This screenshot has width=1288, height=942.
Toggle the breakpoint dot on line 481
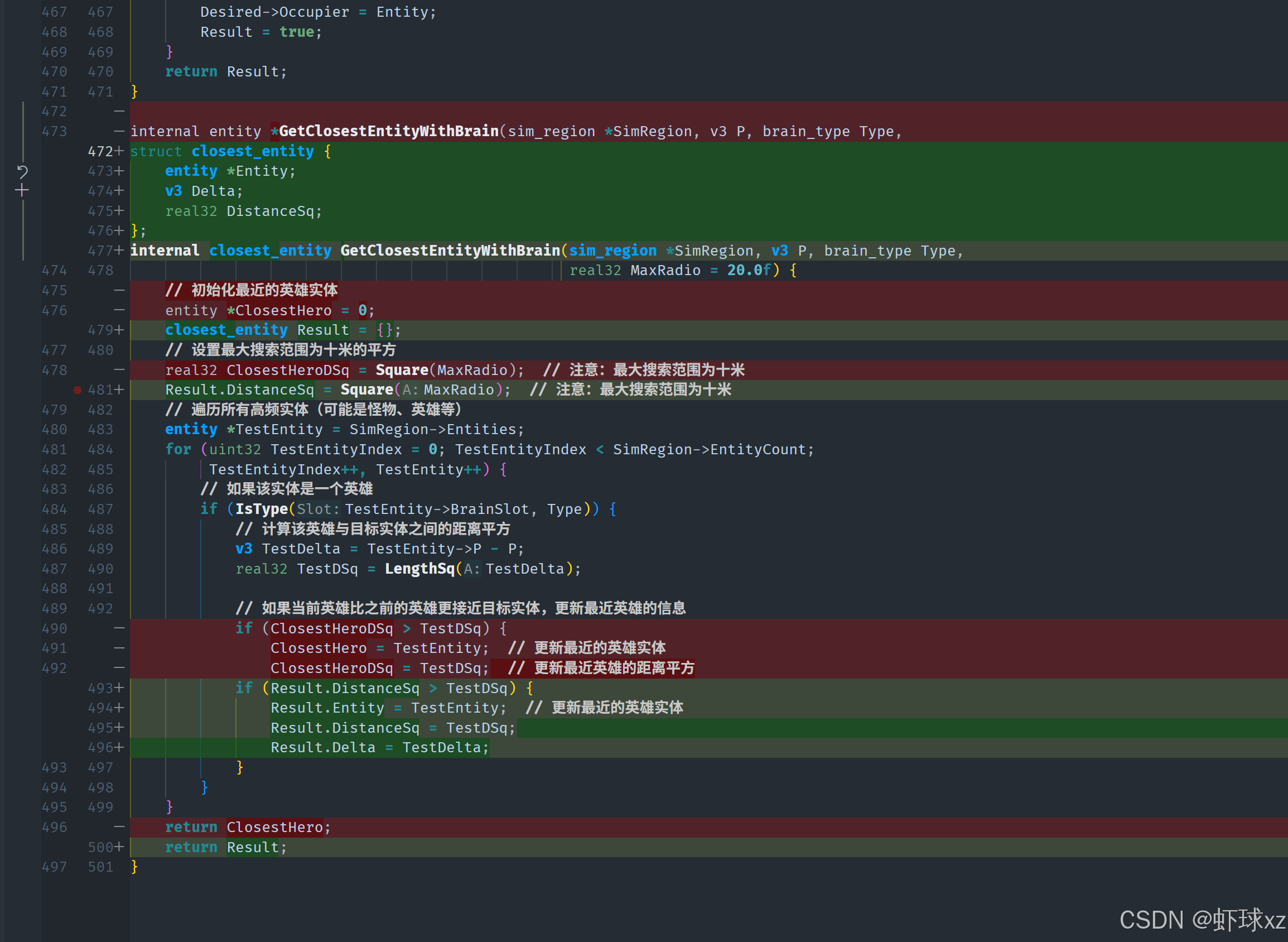(x=78, y=390)
